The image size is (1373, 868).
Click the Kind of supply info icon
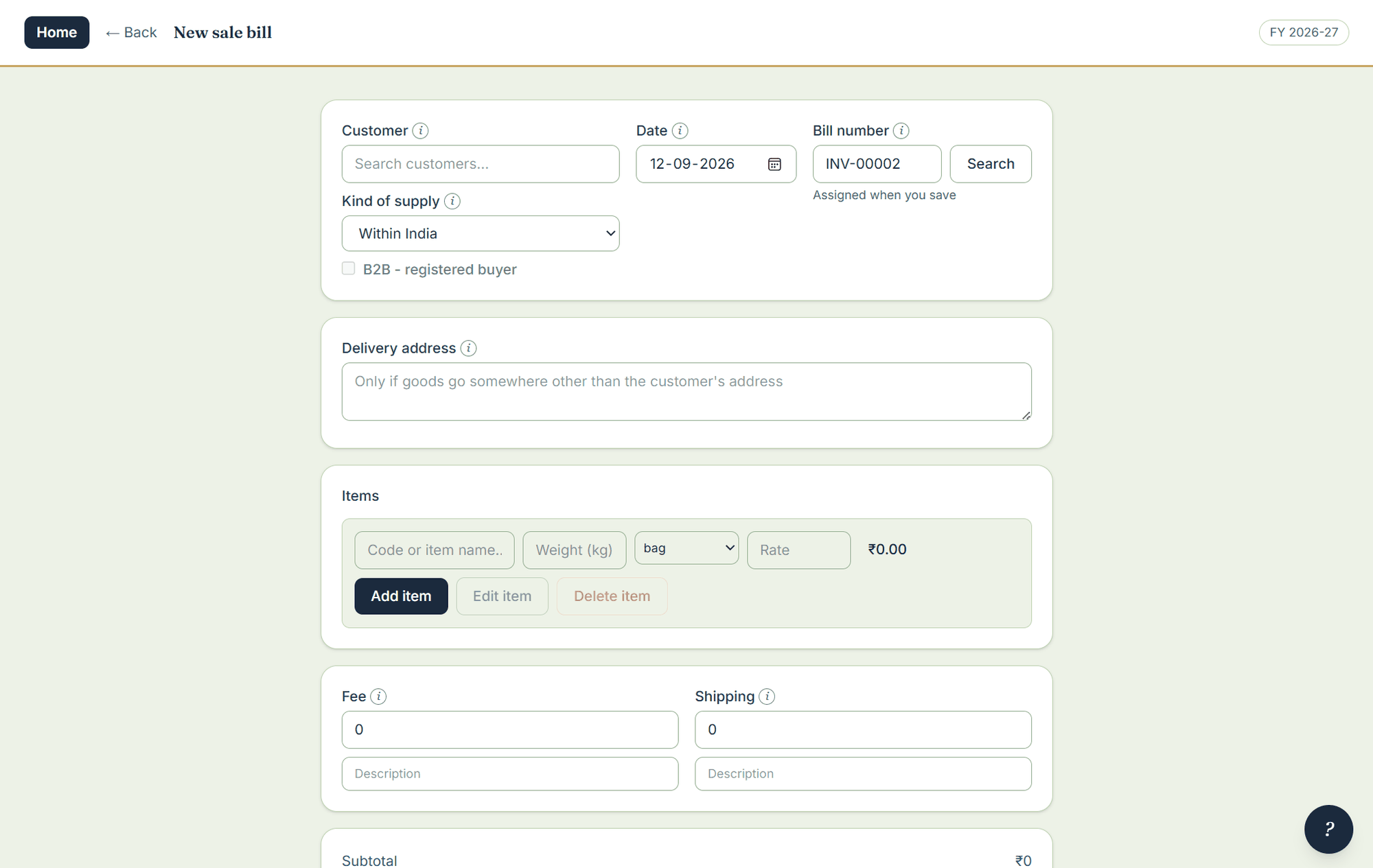[452, 201]
